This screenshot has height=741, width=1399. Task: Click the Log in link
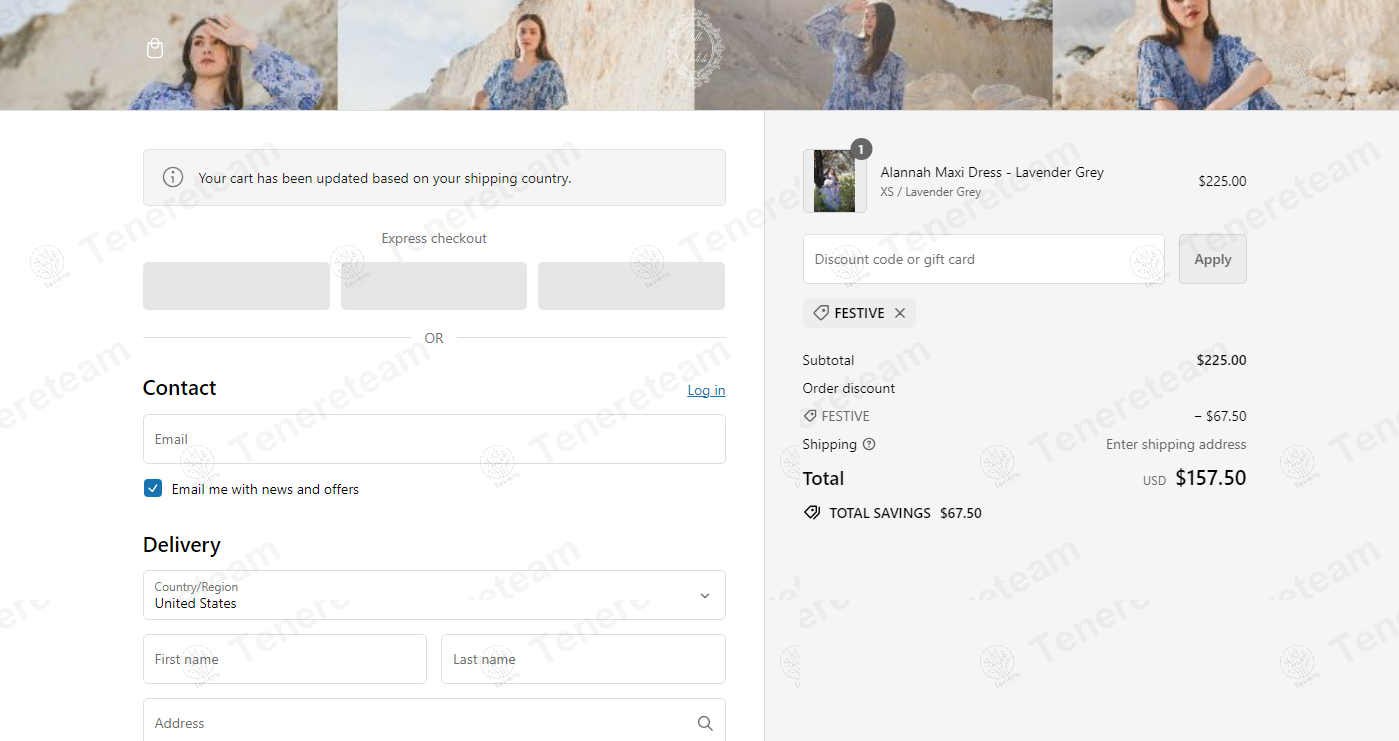pos(706,390)
